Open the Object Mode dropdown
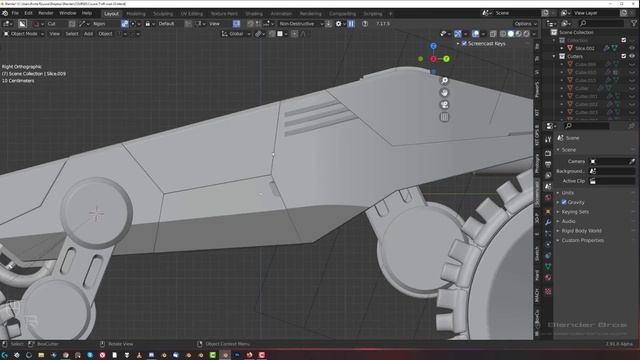This screenshot has height=360, width=640. coord(24,34)
